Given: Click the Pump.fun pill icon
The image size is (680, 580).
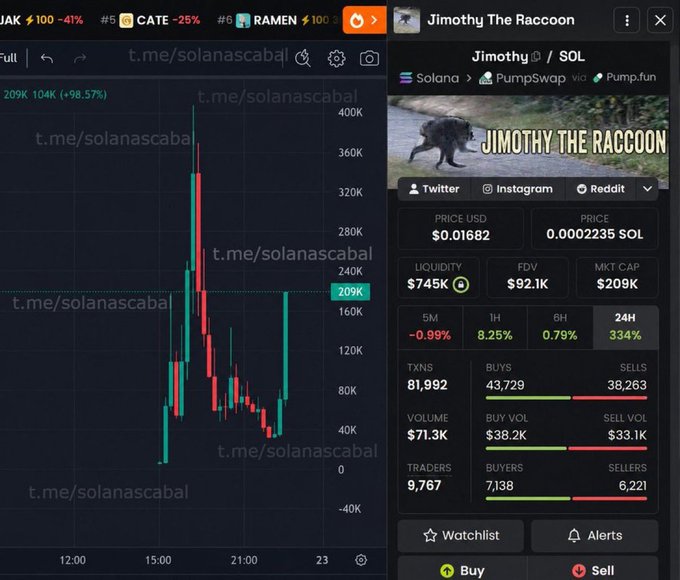Looking at the screenshot, I should click(598, 78).
